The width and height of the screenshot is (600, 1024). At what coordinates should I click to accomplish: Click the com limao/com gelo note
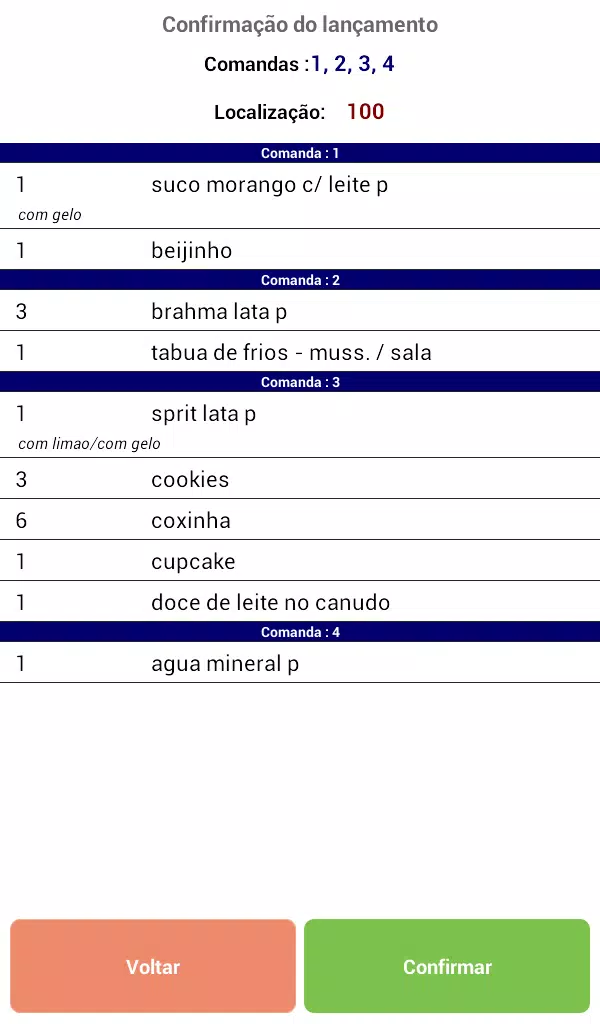click(x=89, y=444)
